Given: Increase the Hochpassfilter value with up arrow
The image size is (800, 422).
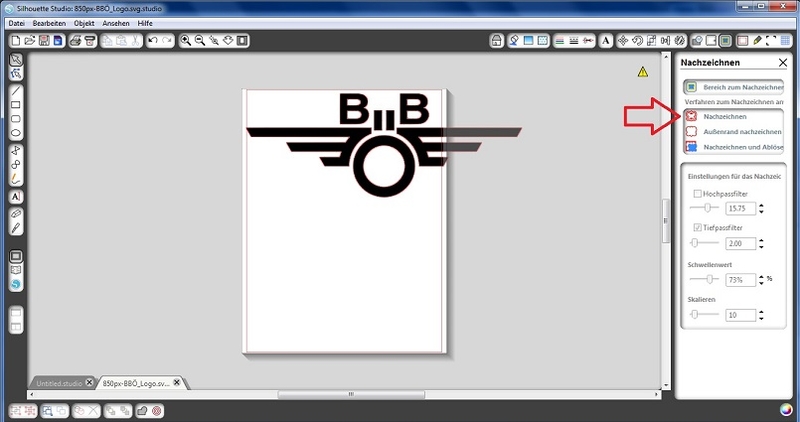Looking at the screenshot, I should [762, 204].
